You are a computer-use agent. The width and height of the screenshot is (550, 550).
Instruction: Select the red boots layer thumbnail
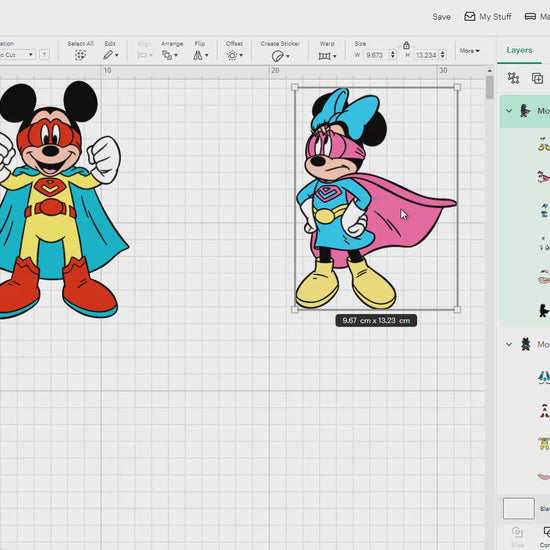544,411
